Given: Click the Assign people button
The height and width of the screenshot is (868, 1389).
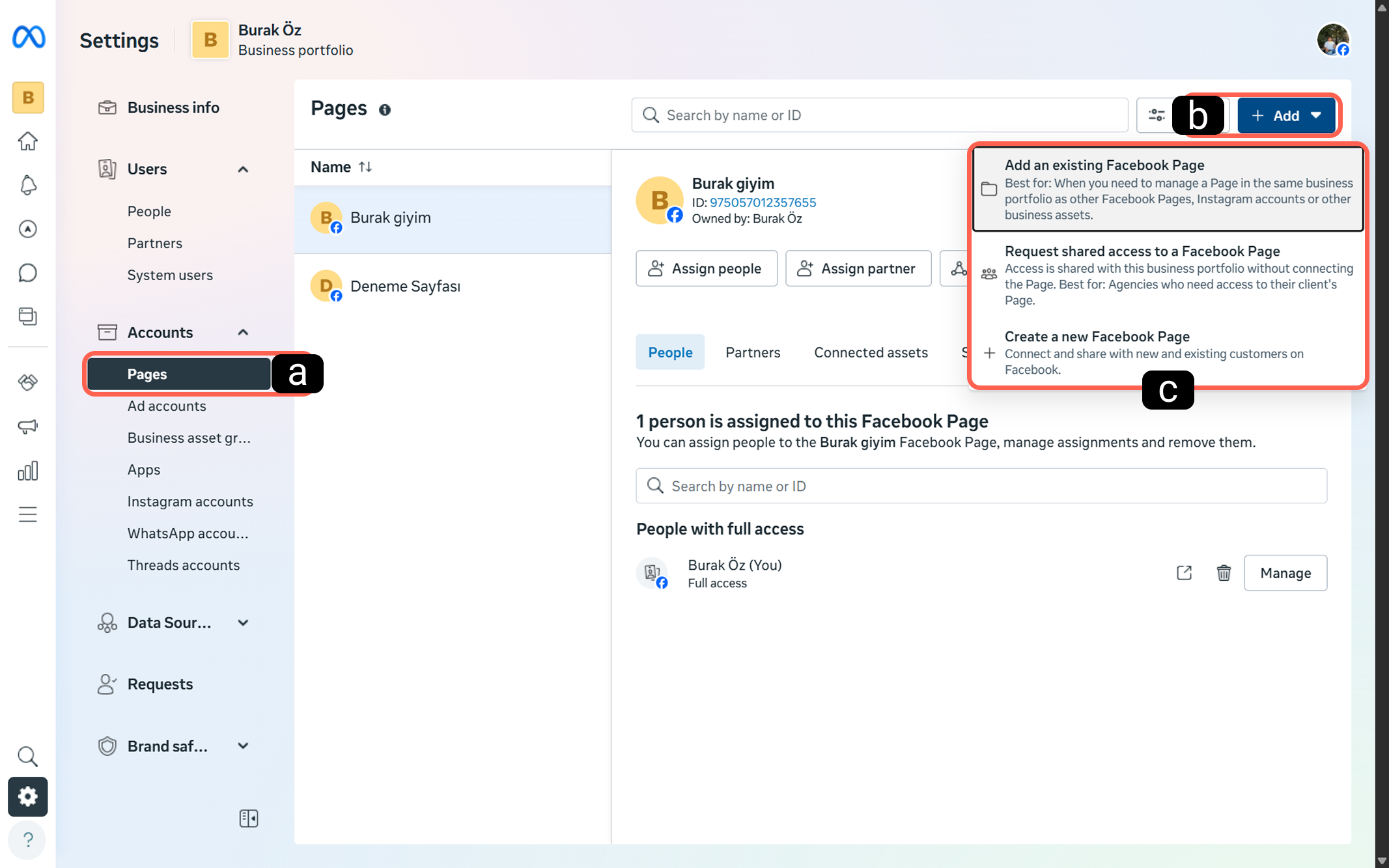Looking at the screenshot, I should coord(707,268).
